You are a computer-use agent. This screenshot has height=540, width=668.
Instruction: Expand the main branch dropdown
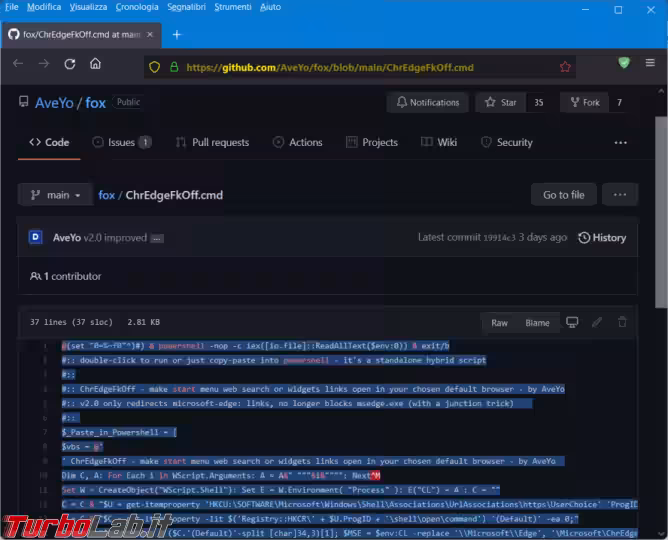pyautogui.click(x=56, y=195)
